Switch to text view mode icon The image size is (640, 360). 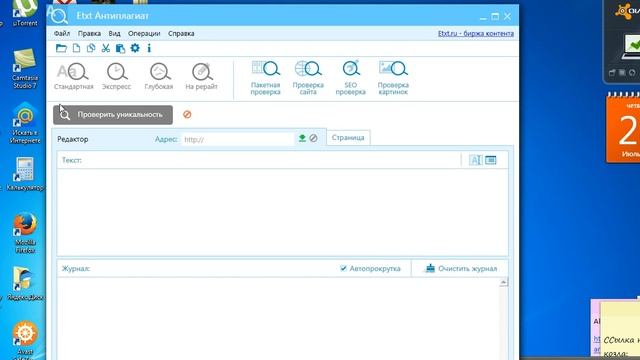coord(476,160)
